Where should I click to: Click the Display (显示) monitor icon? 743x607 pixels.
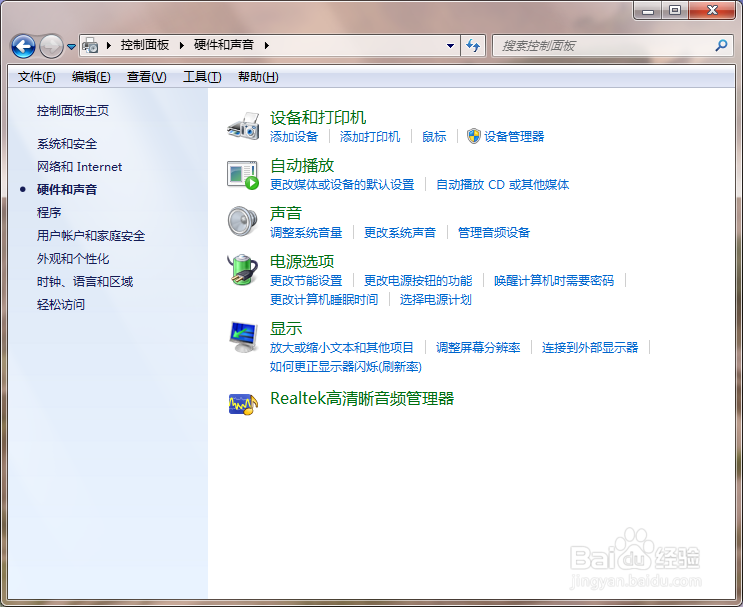coord(244,337)
